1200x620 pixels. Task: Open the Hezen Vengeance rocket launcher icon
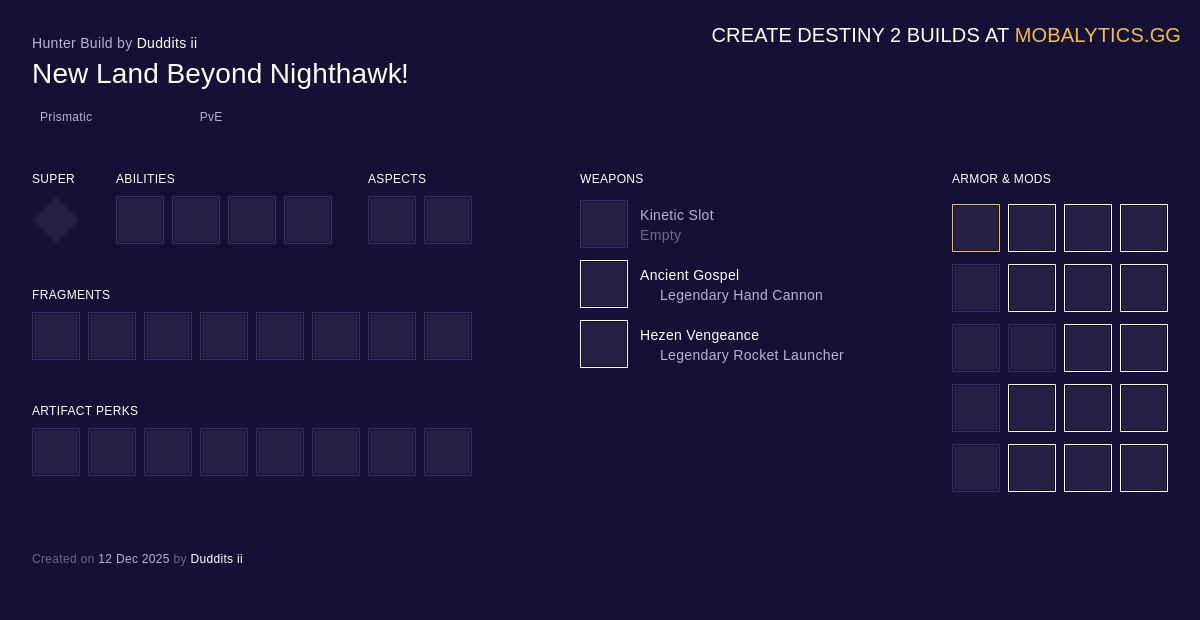coord(604,344)
